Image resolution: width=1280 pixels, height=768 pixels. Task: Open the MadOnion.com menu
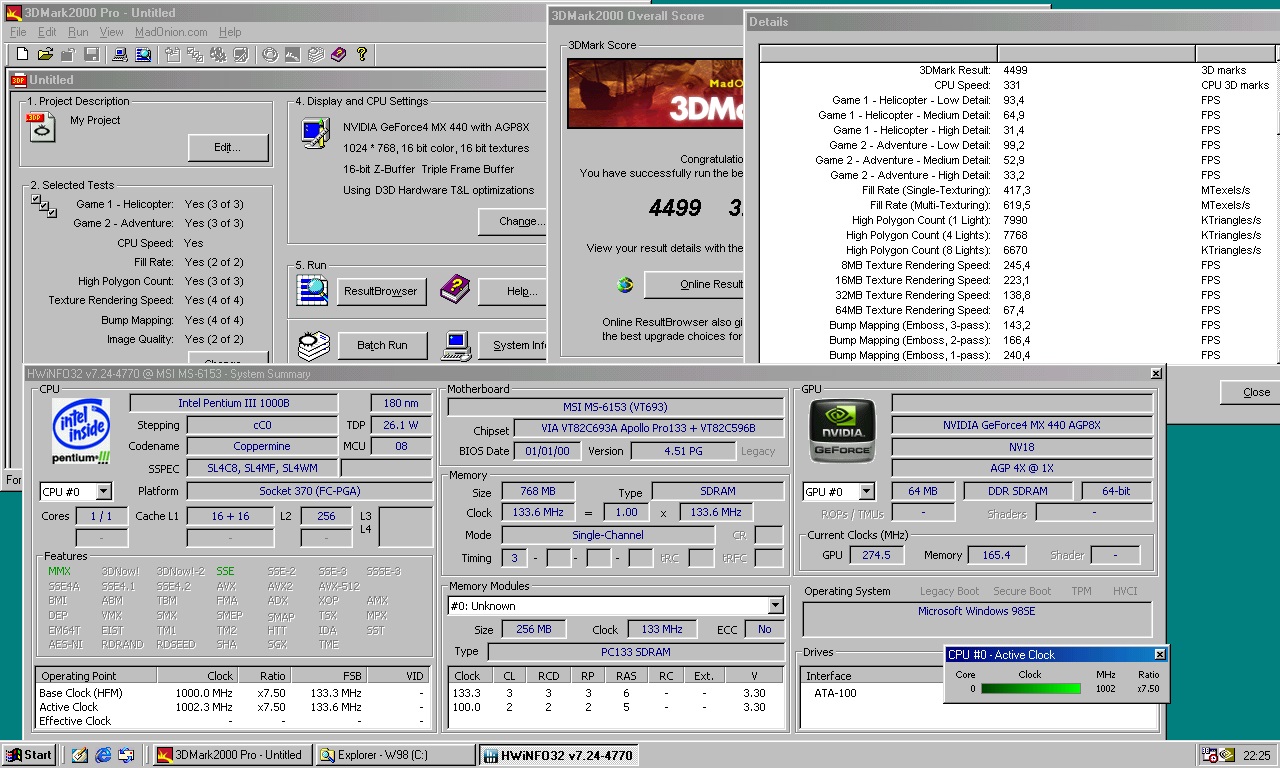point(171,32)
